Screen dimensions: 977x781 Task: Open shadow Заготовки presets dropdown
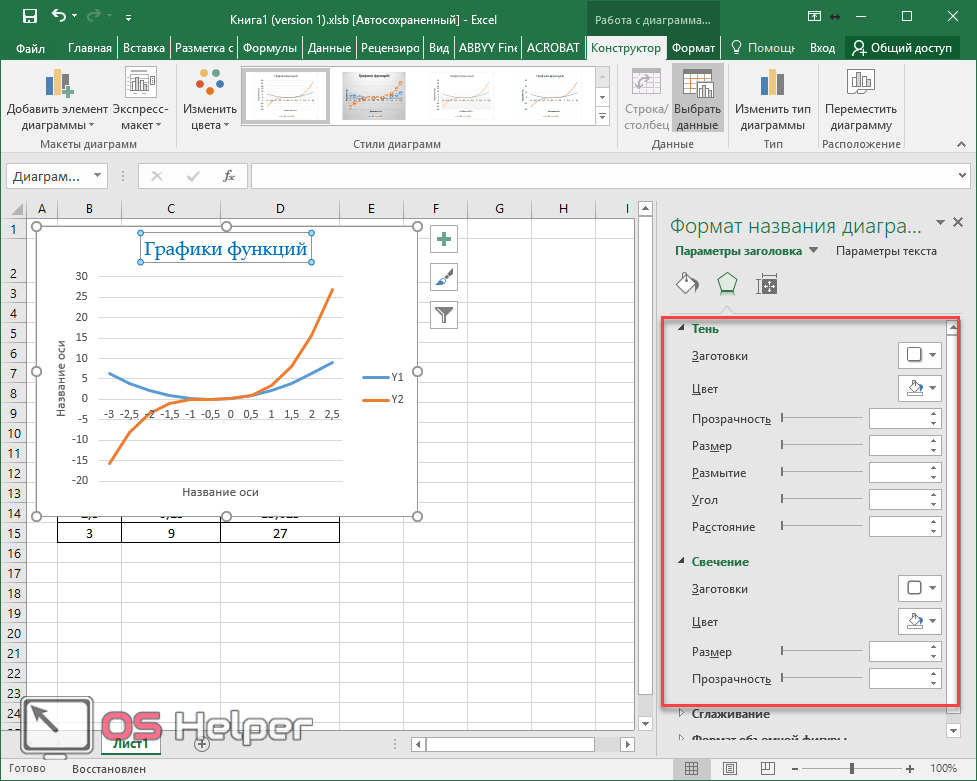coord(919,355)
